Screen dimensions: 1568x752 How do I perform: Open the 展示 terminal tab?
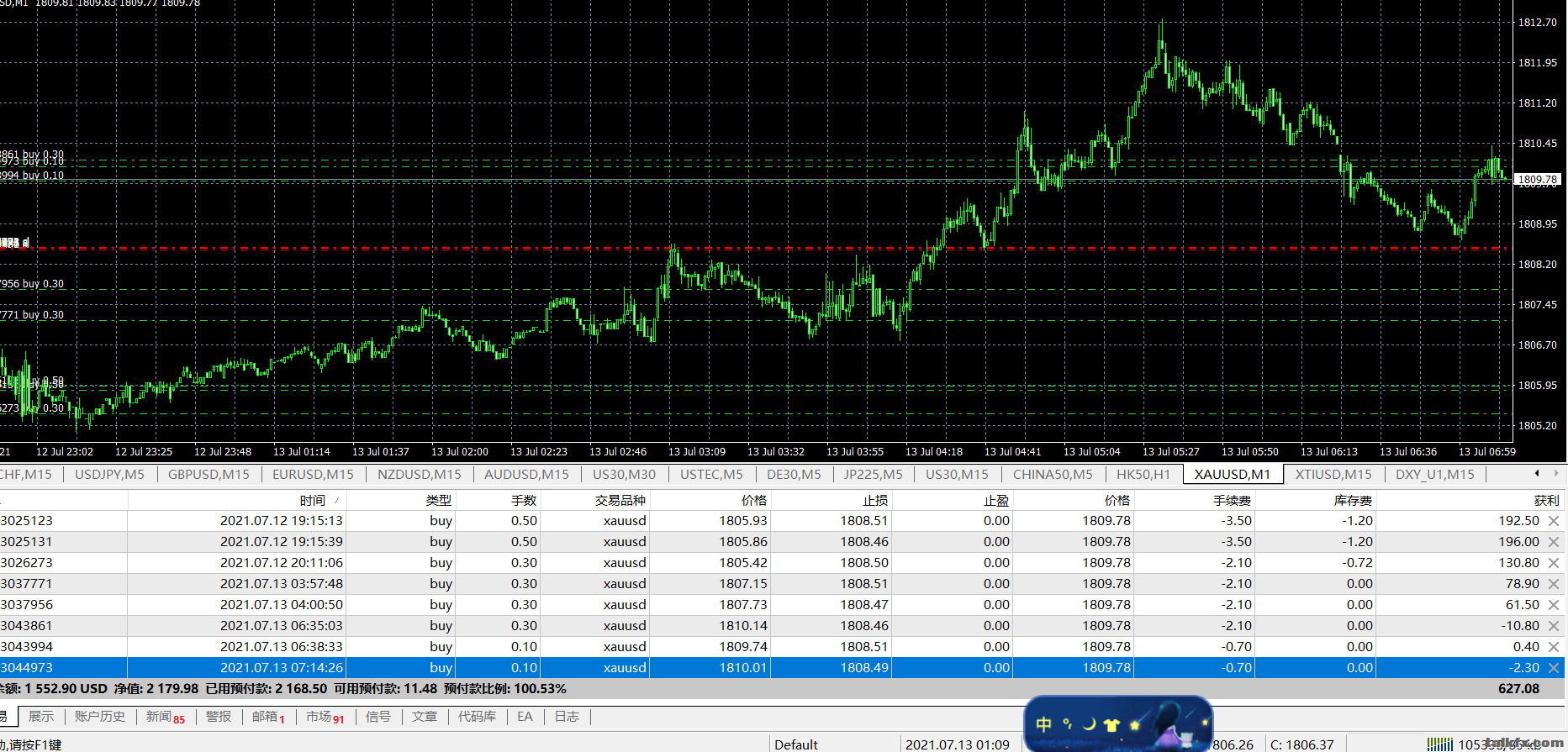click(x=40, y=717)
